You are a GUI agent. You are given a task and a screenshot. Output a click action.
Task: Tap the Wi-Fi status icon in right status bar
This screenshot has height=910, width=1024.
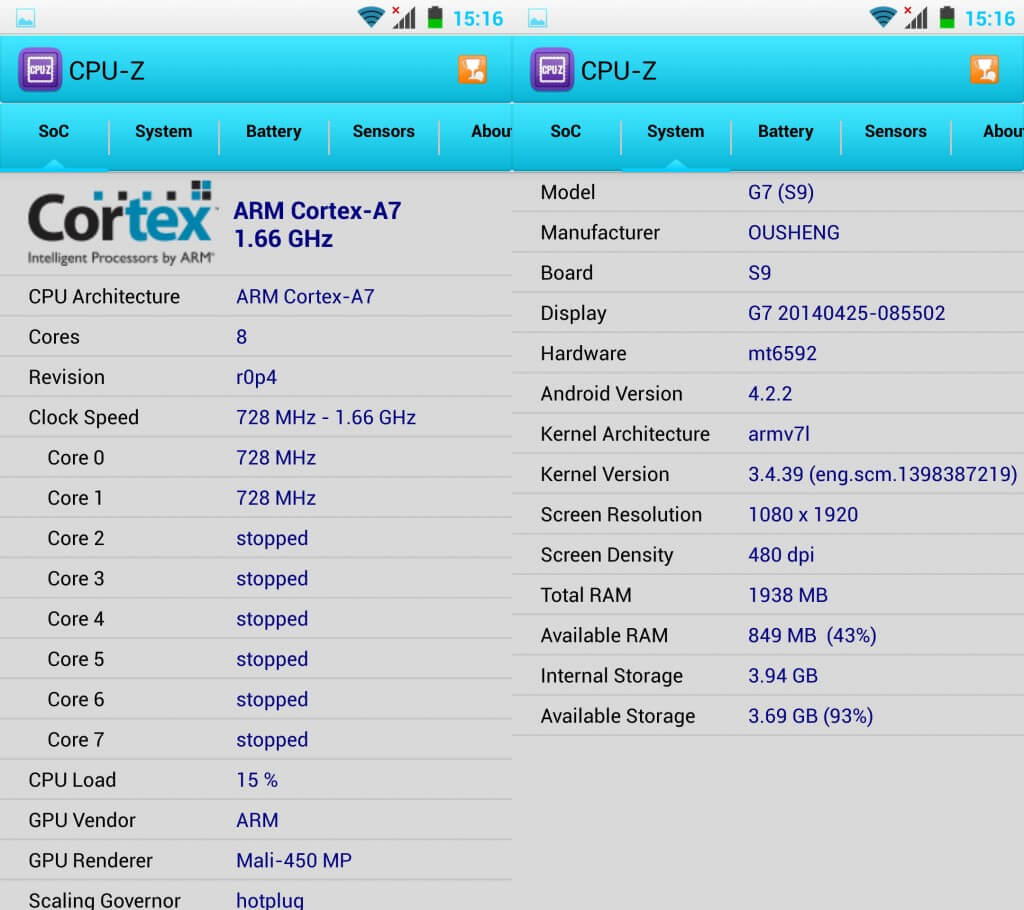[x=883, y=16]
